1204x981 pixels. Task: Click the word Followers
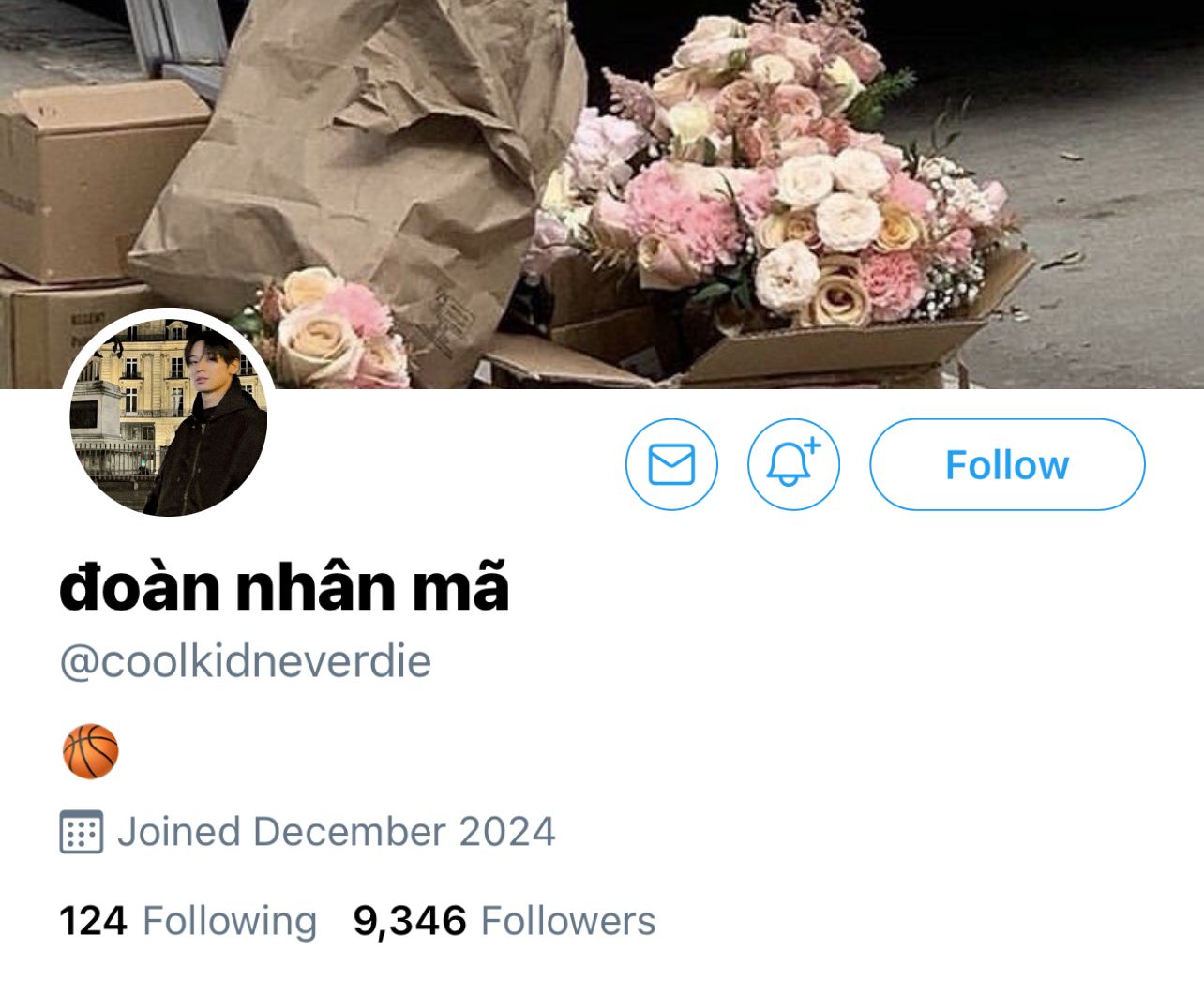click(568, 921)
